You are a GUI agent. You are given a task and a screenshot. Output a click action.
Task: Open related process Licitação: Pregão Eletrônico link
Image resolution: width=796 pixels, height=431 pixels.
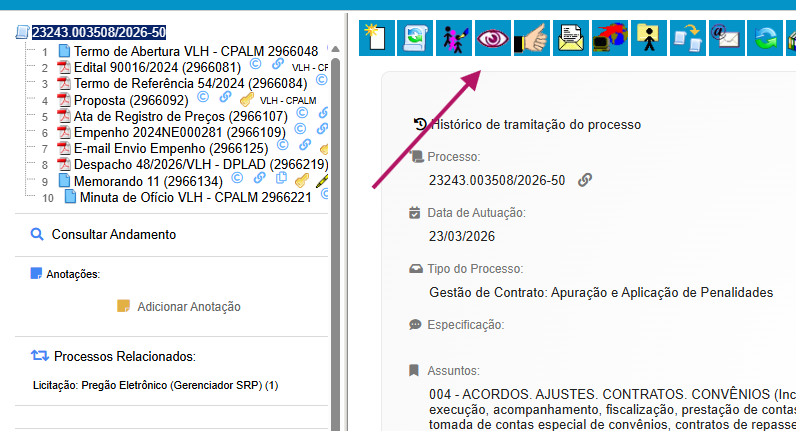155,385
